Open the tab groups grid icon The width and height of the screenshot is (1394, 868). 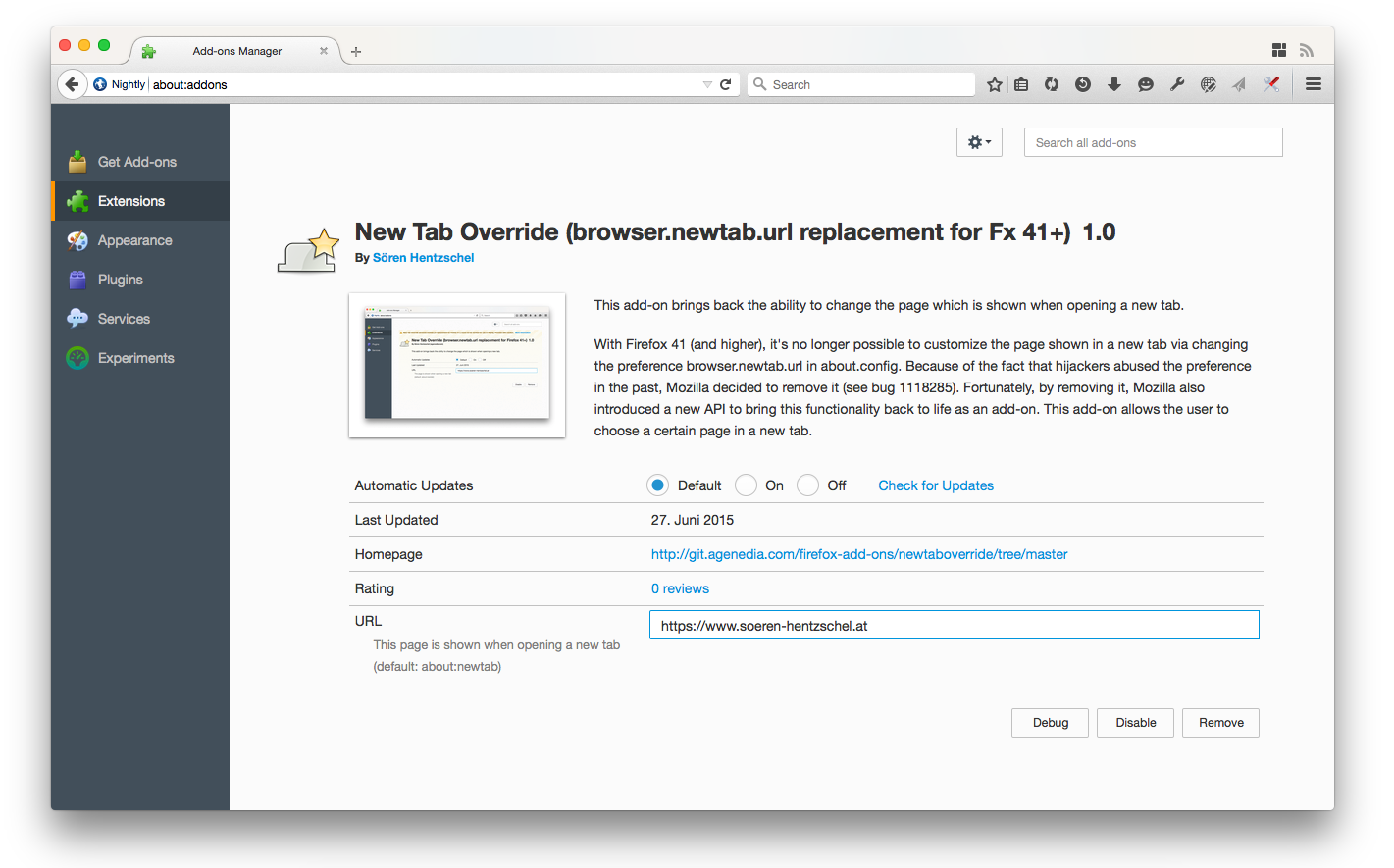coord(1278,50)
